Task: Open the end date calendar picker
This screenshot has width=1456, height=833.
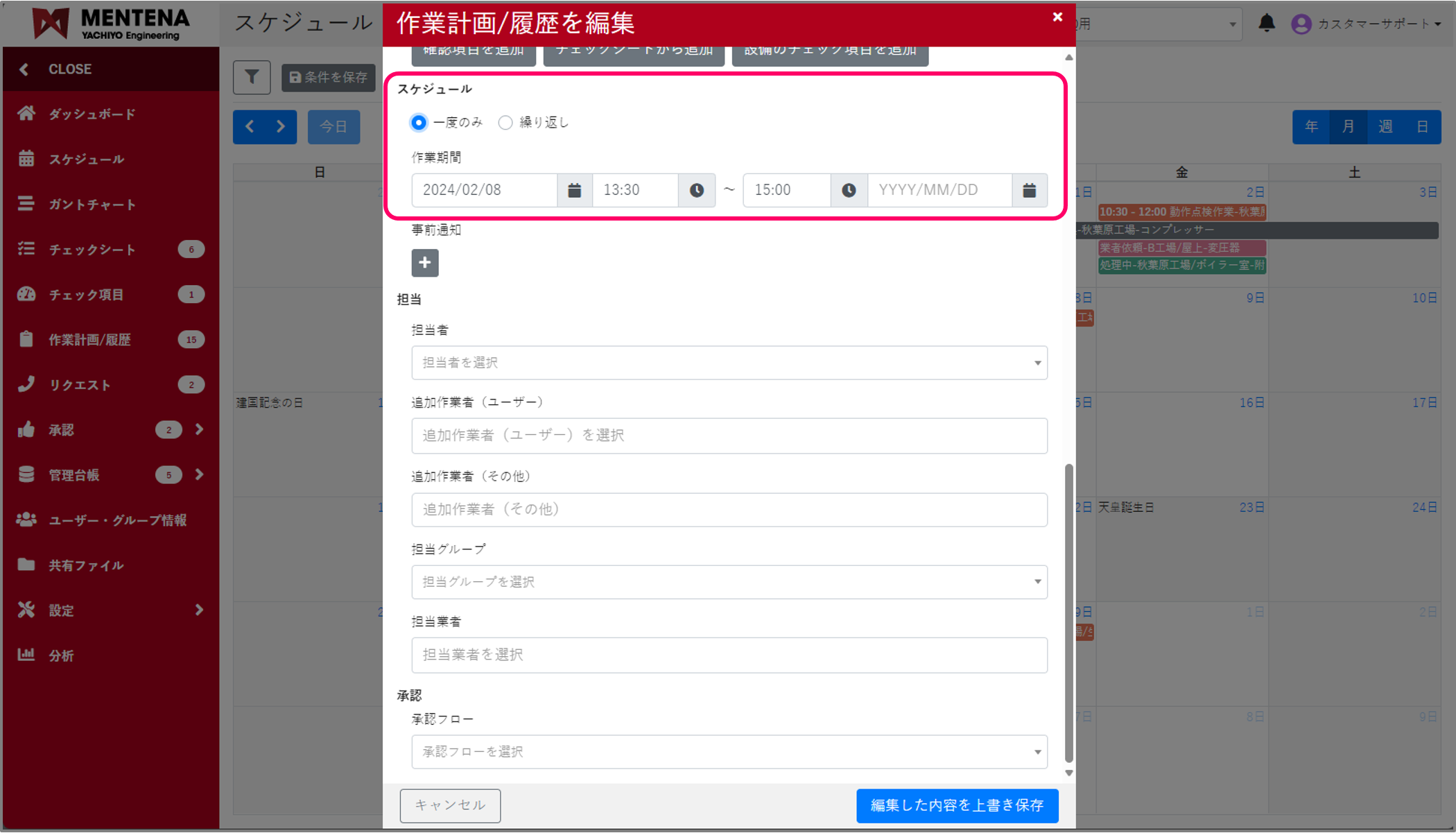Action: click(1029, 190)
